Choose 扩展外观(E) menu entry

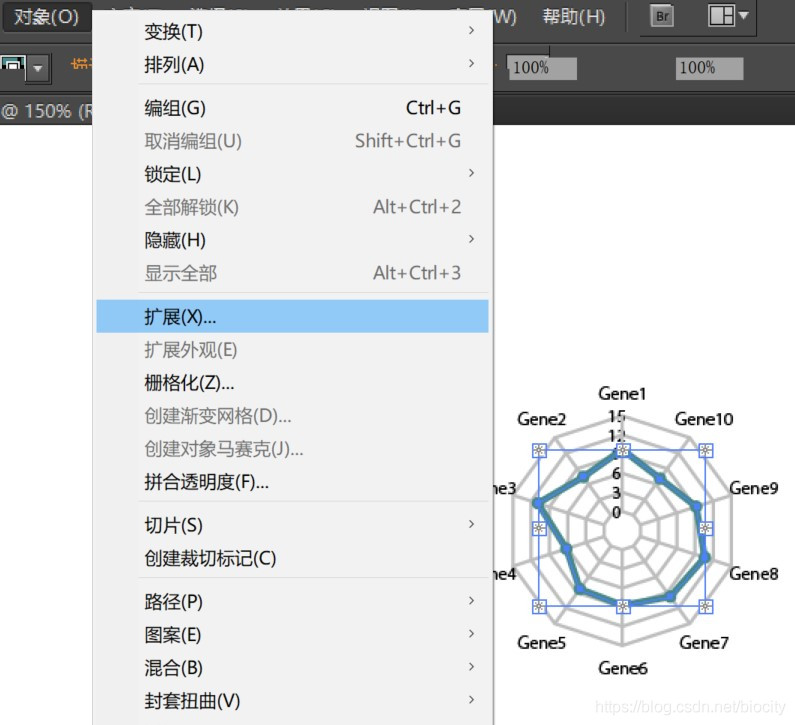point(293,350)
